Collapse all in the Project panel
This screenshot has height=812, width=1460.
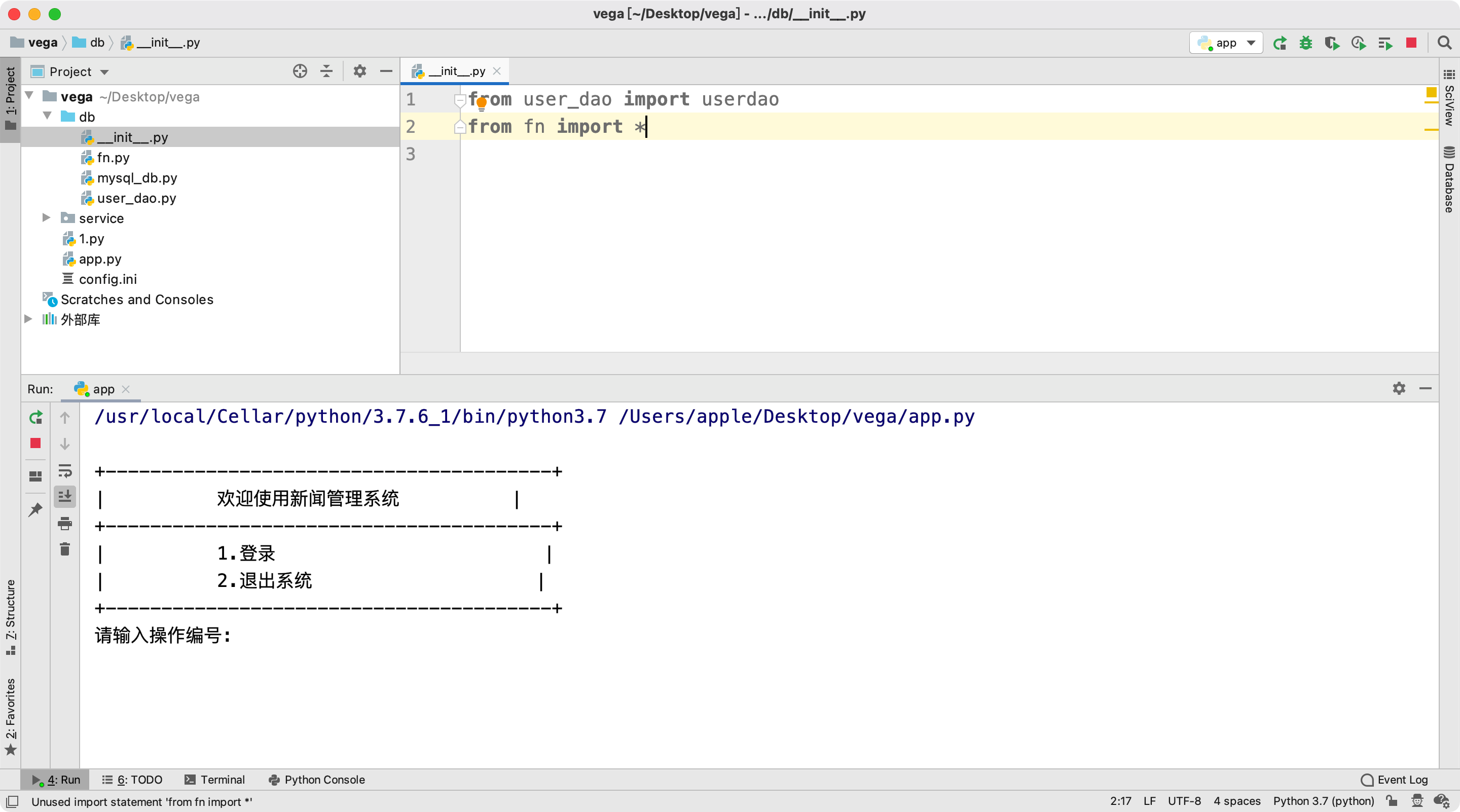coord(326,71)
